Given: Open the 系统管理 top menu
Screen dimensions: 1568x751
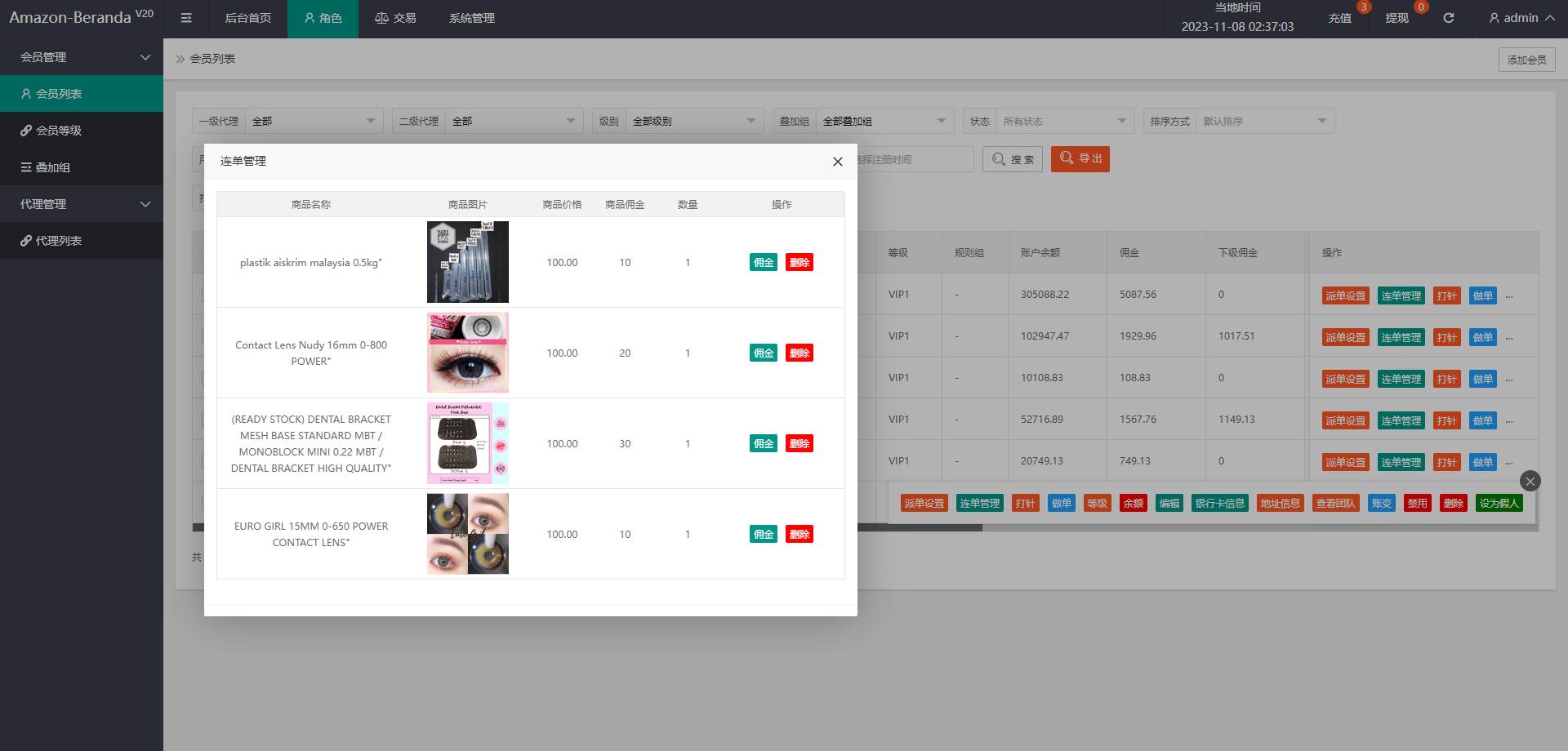Looking at the screenshot, I should pos(471,18).
